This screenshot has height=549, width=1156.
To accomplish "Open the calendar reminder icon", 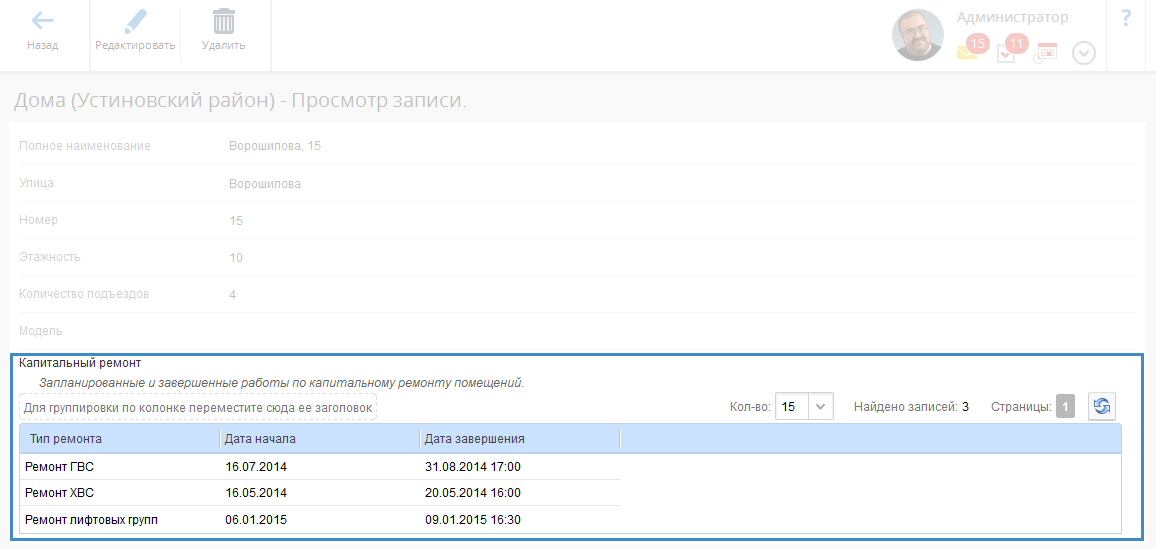I will (x=1045, y=54).
